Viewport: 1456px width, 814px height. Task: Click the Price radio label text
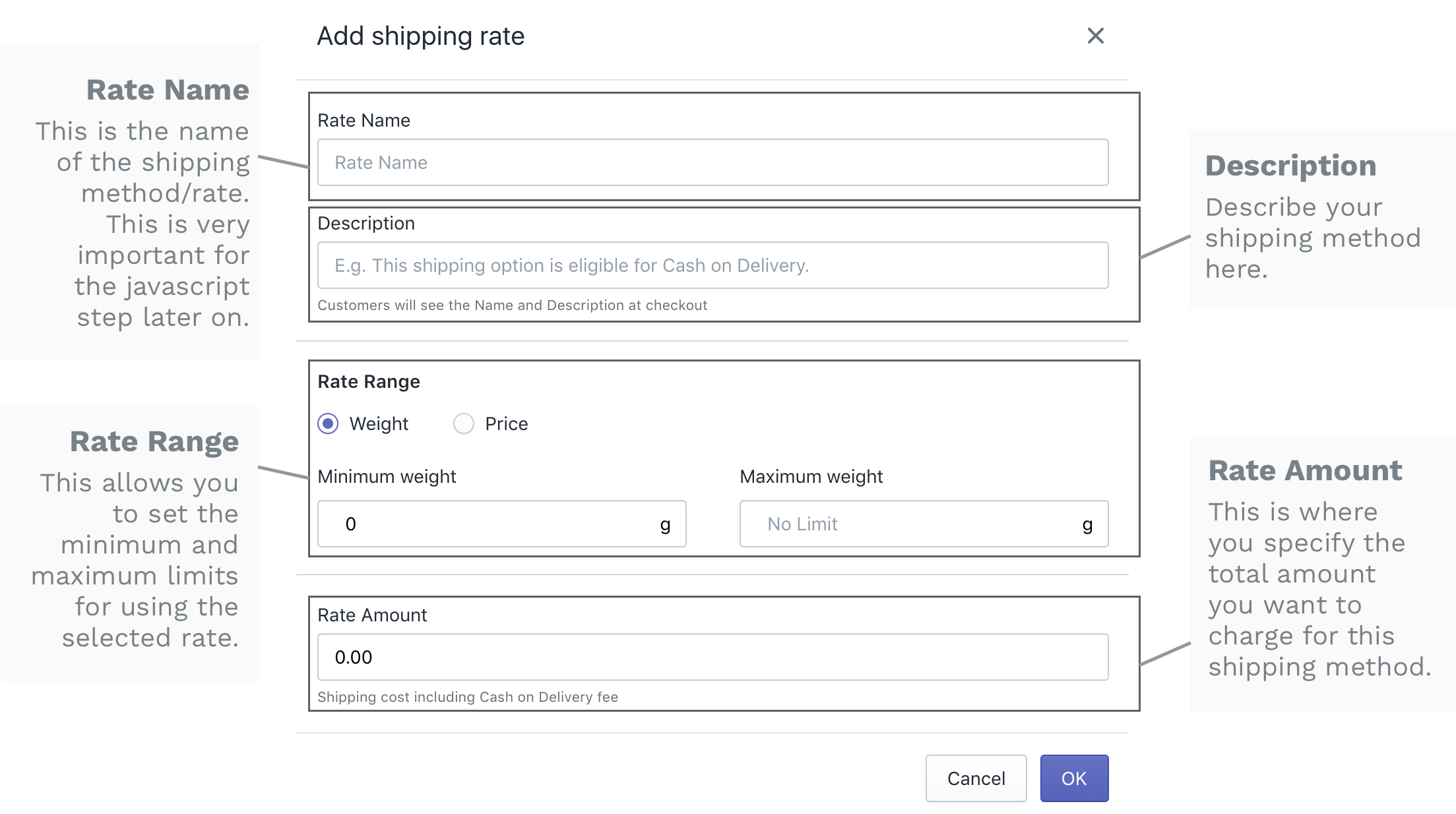click(506, 423)
